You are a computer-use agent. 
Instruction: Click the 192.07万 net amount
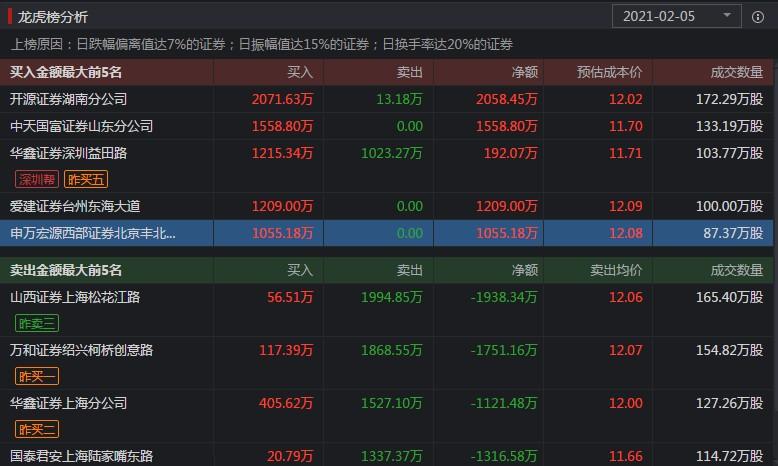coord(511,153)
